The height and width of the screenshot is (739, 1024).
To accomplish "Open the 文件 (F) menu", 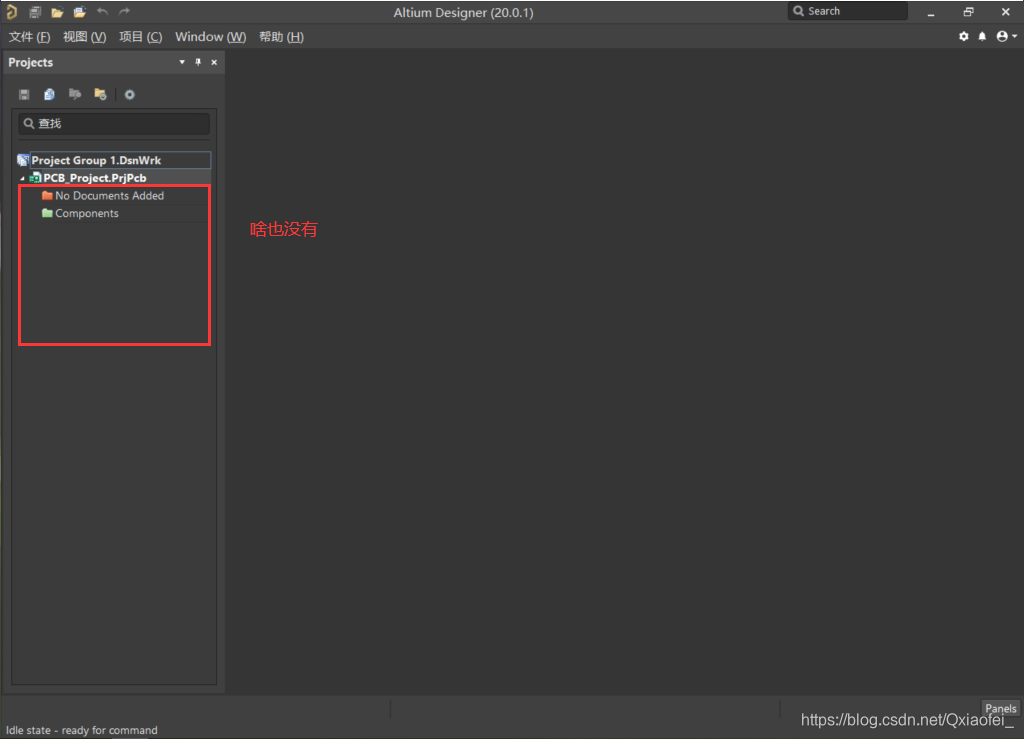I will click(x=29, y=37).
